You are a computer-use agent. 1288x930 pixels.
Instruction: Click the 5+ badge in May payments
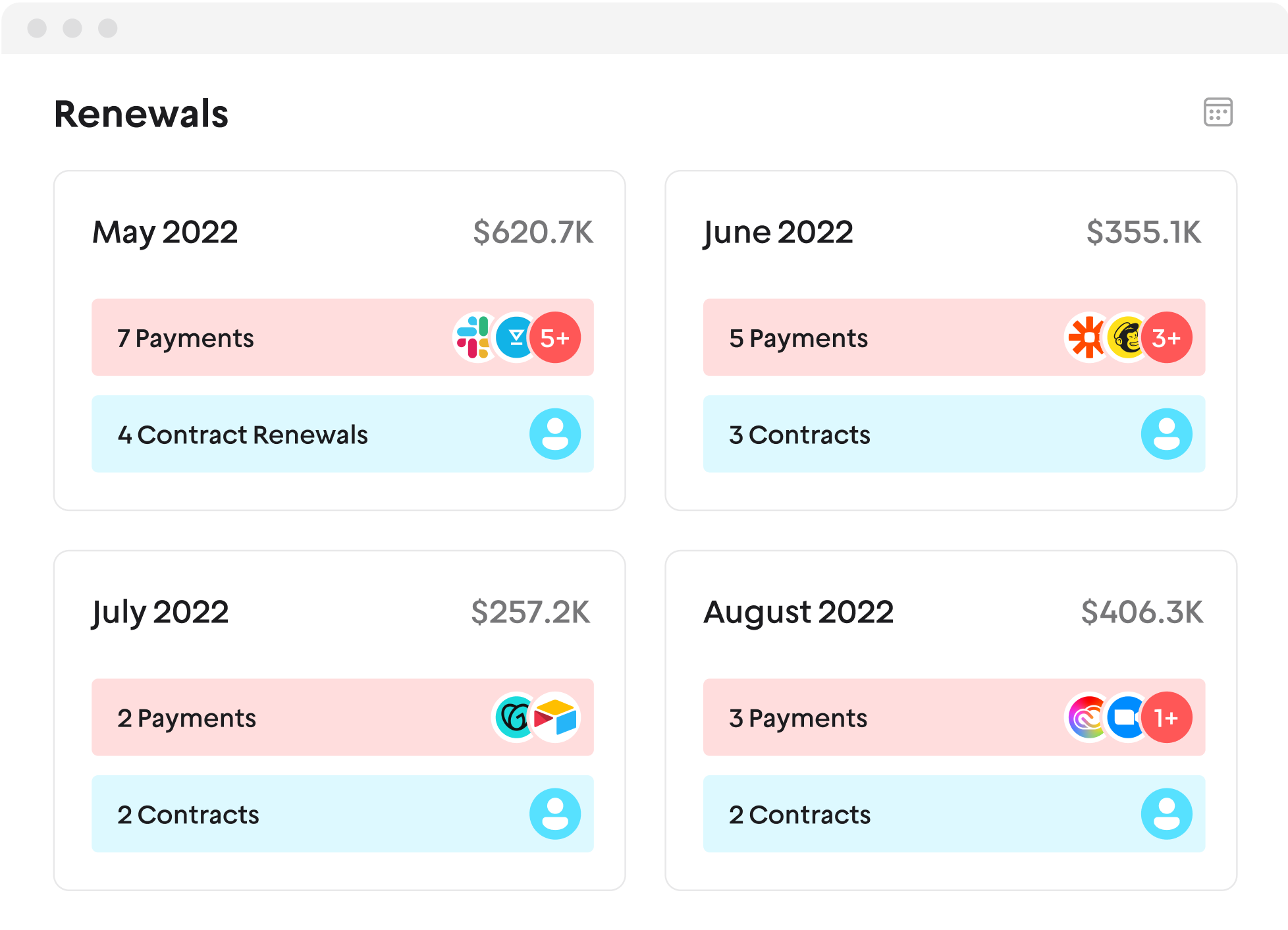coord(555,337)
